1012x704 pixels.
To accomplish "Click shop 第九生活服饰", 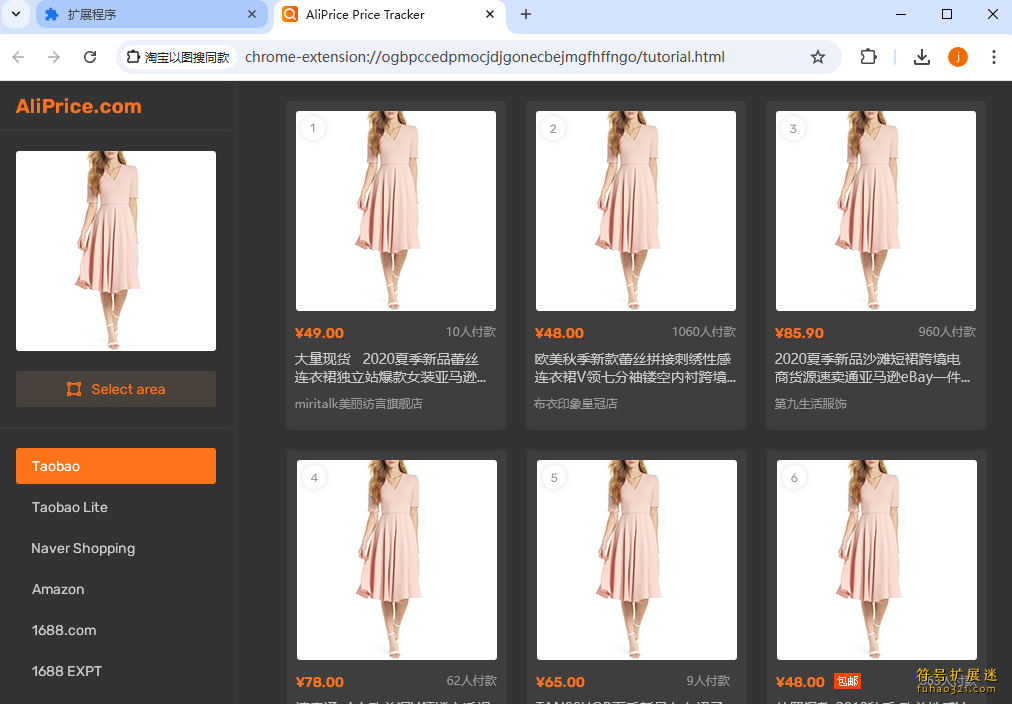I will (810, 404).
